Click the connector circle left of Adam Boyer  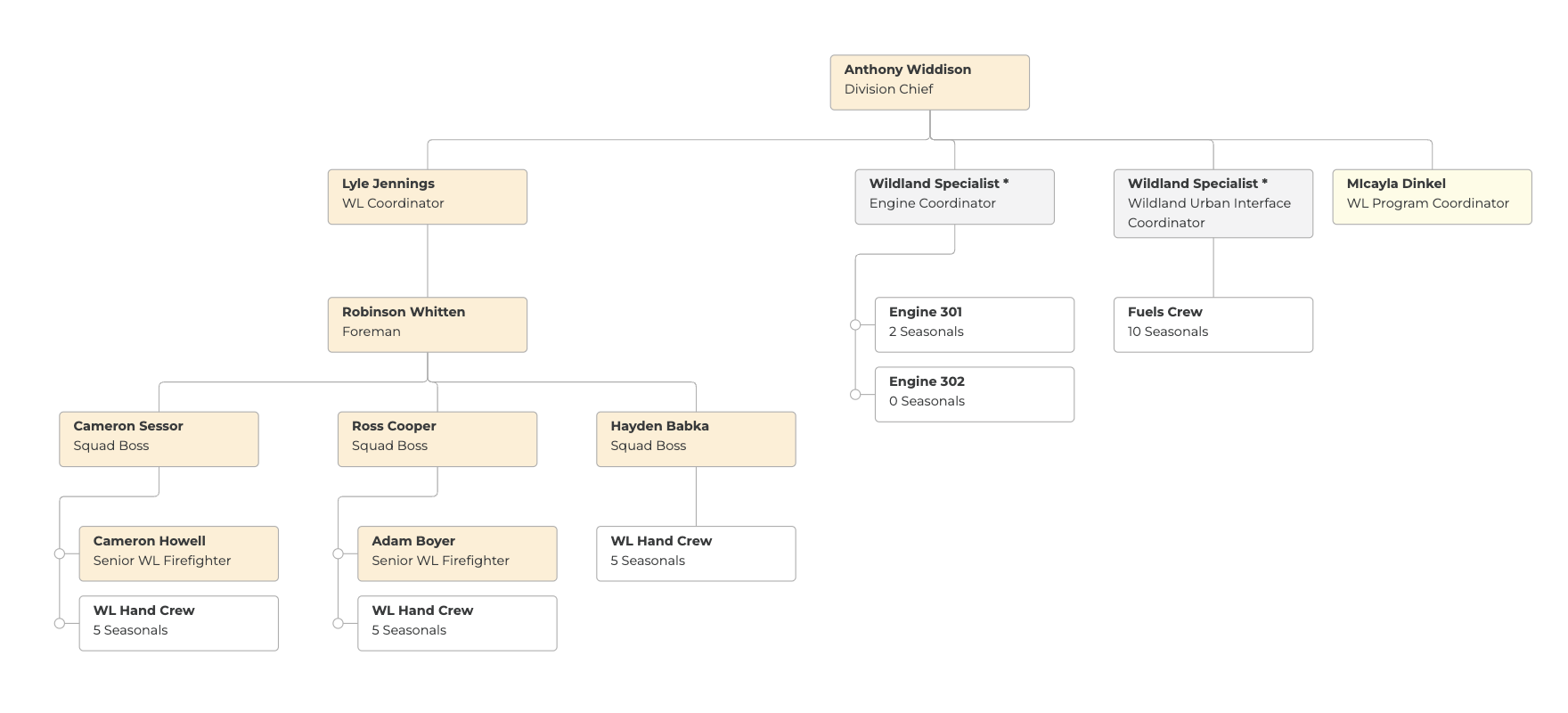click(338, 553)
